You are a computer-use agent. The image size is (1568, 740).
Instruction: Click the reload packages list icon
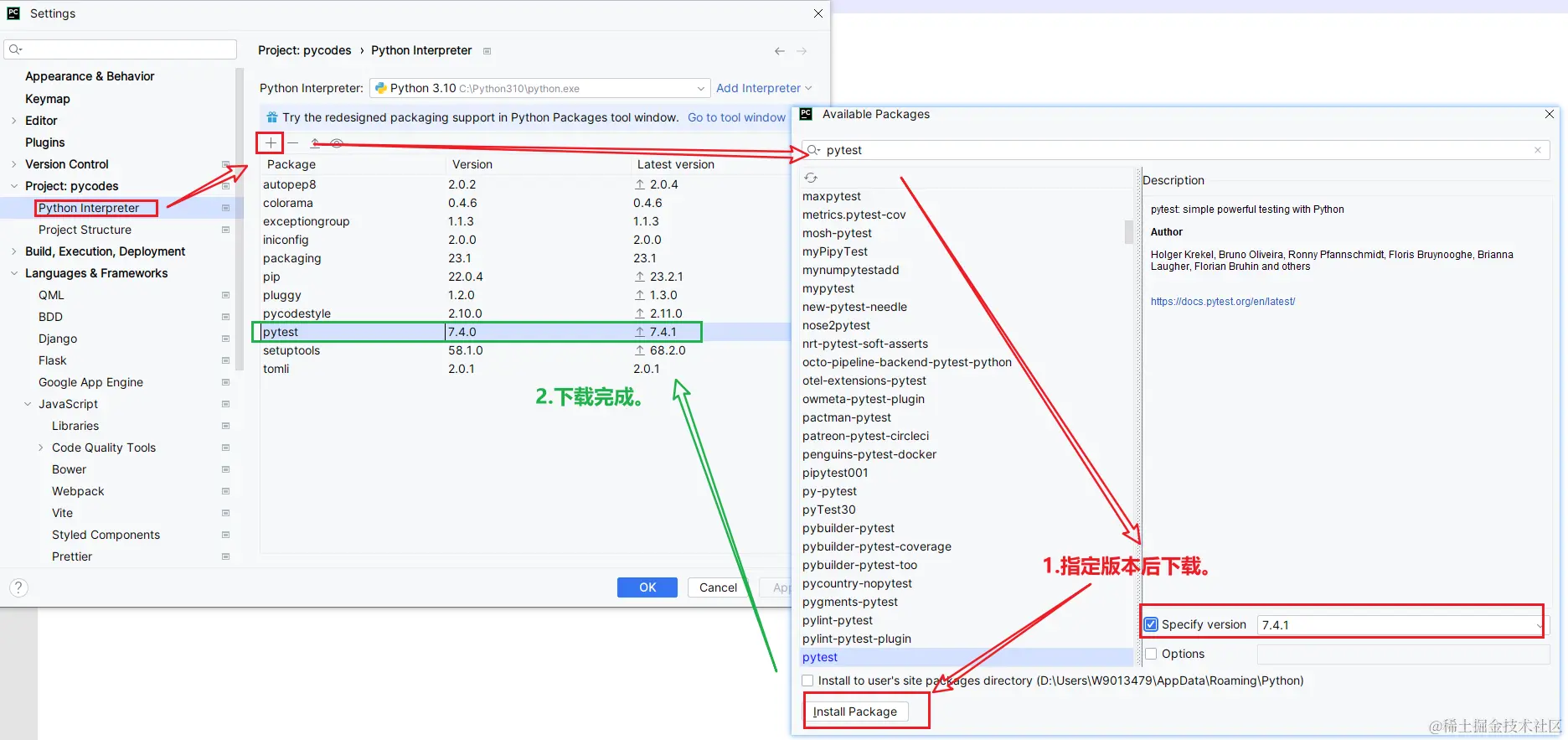811,178
